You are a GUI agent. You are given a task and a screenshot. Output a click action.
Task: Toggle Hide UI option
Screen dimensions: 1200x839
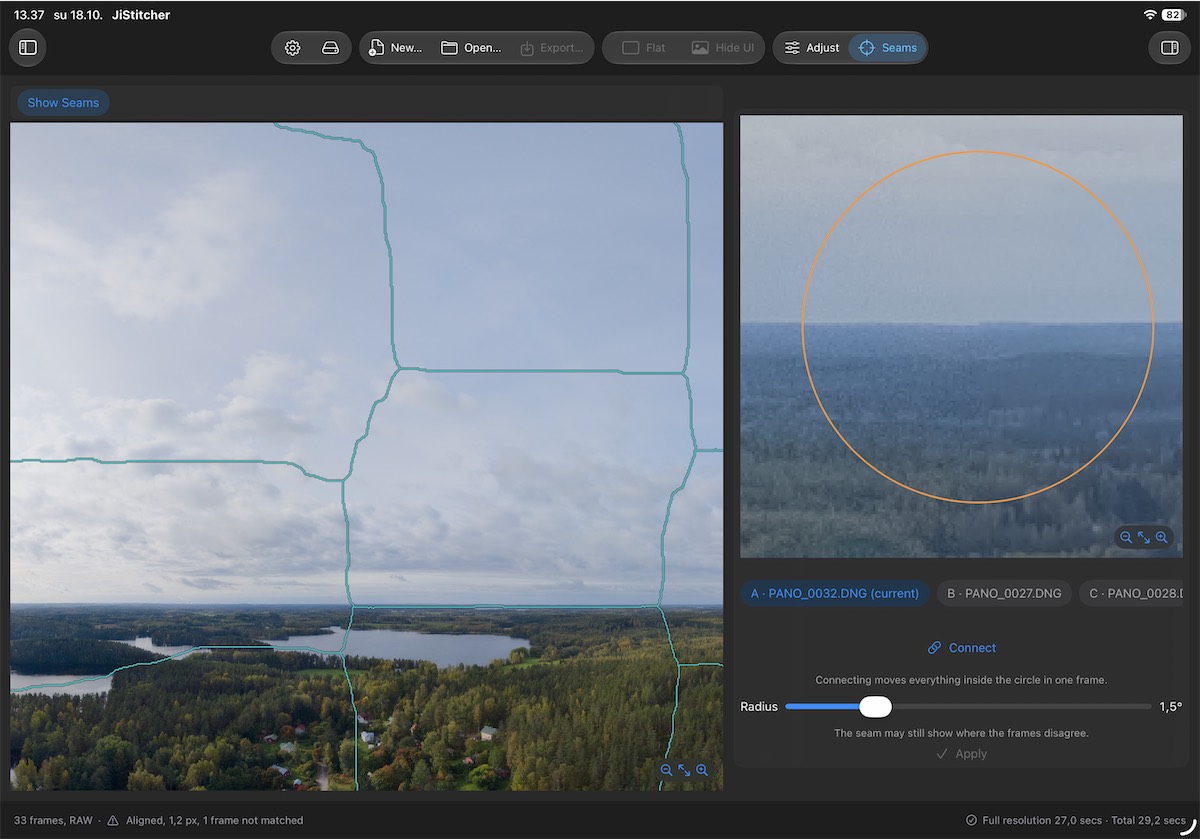[723, 48]
